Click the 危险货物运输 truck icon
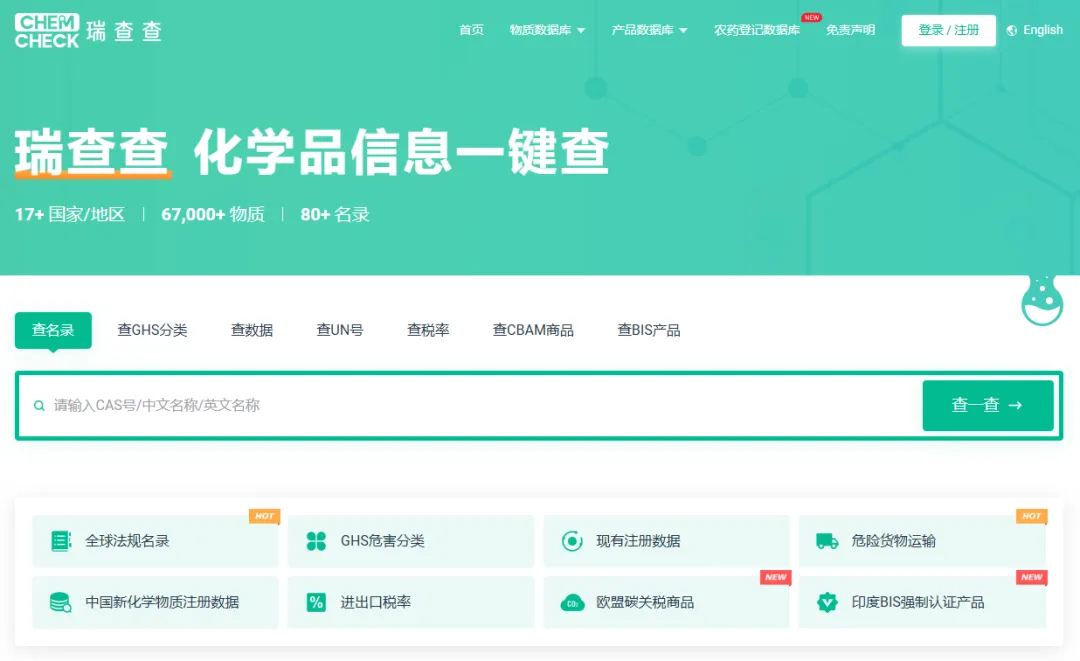Viewport: 1080px width, 661px height. coord(827,541)
